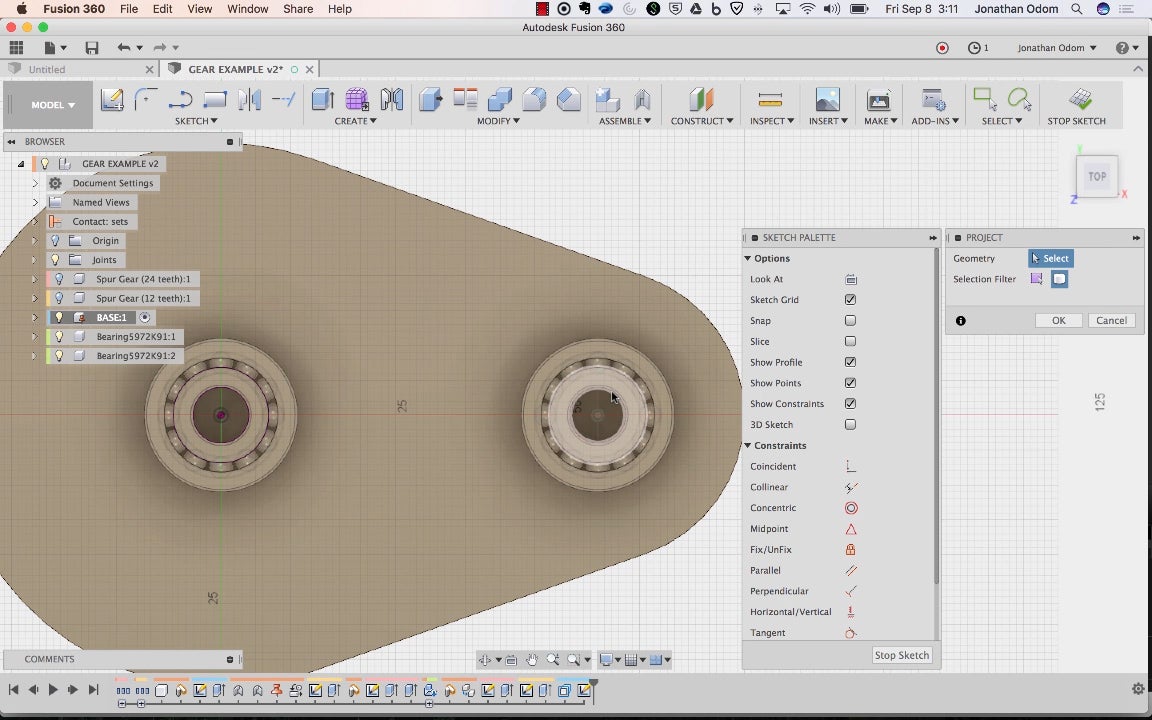The height and width of the screenshot is (720, 1152).
Task: Click the Create Sketch icon in toolbar
Action: click(112, 99)
